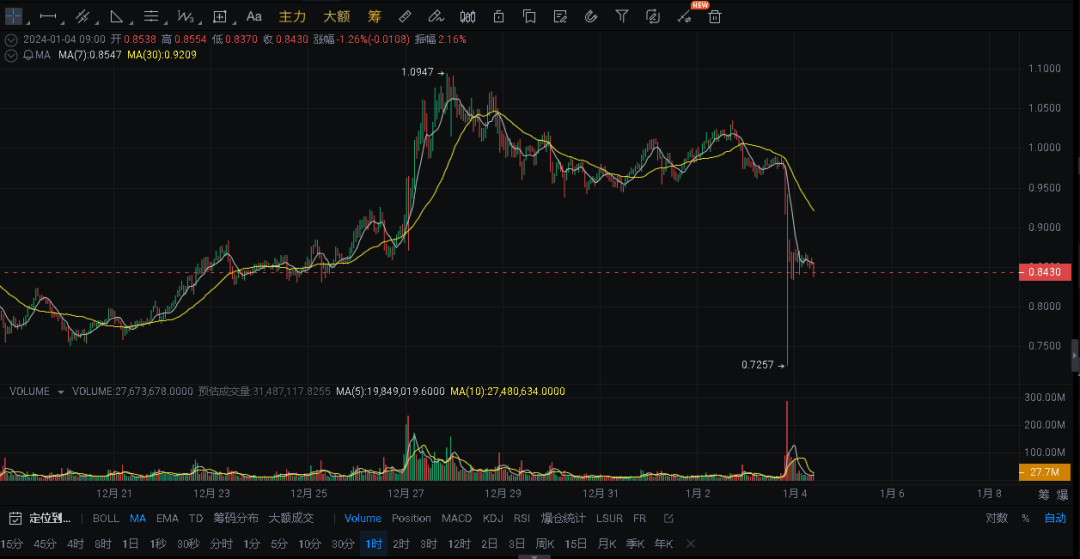Select the freehand brush drawing tool
This screenshot has height=559, width=1080.
tap(435, 16)
